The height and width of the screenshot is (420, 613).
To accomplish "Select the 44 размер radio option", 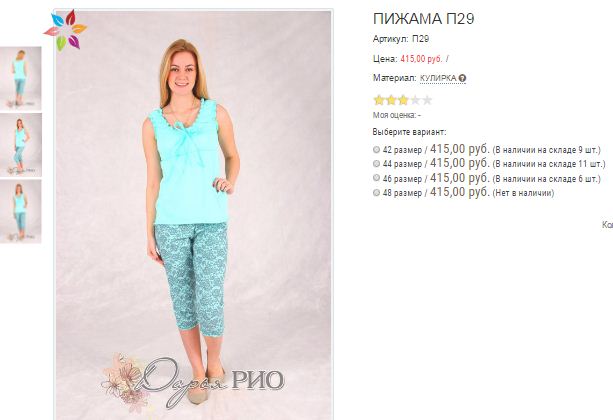I will click(x=376, y=163).
